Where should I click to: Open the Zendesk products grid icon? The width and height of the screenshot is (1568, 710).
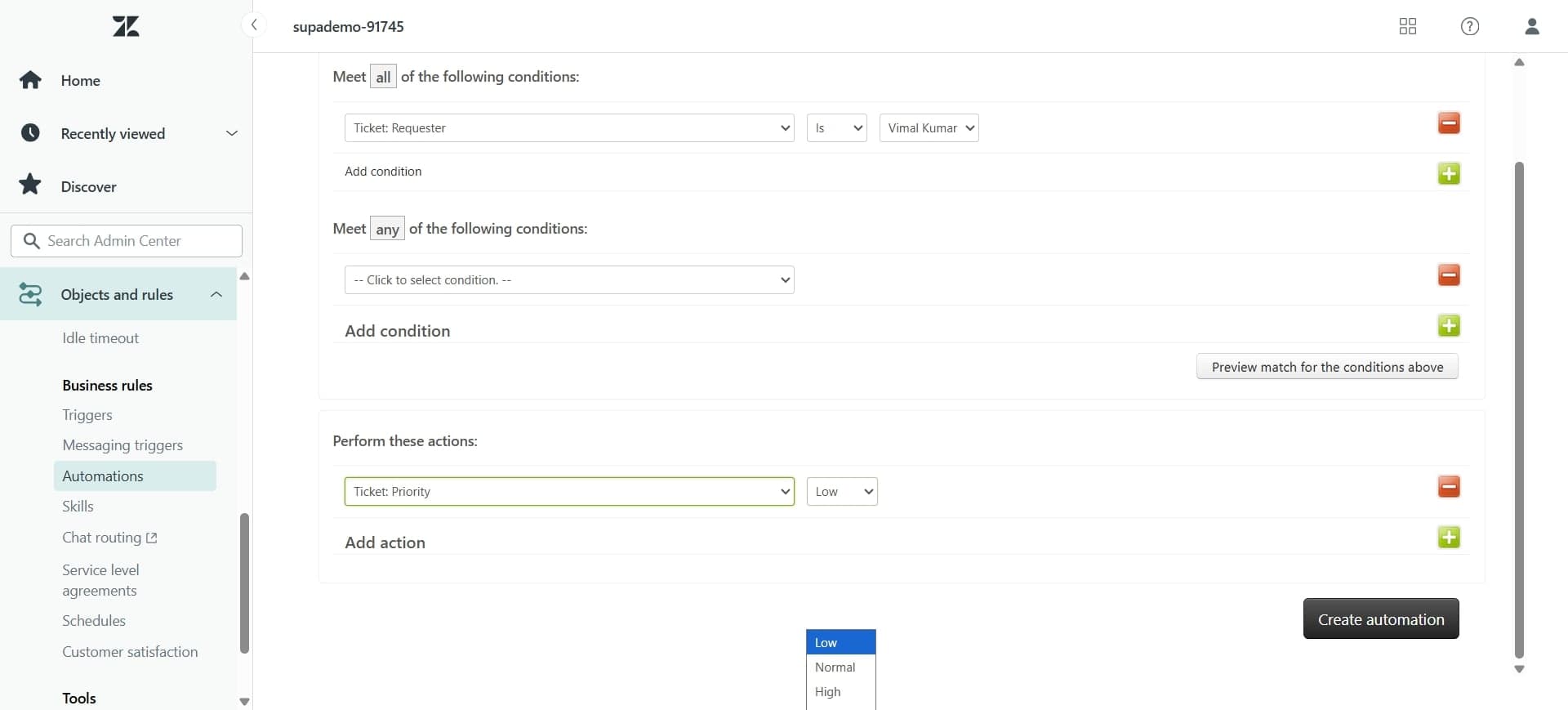click(1407, 26)
